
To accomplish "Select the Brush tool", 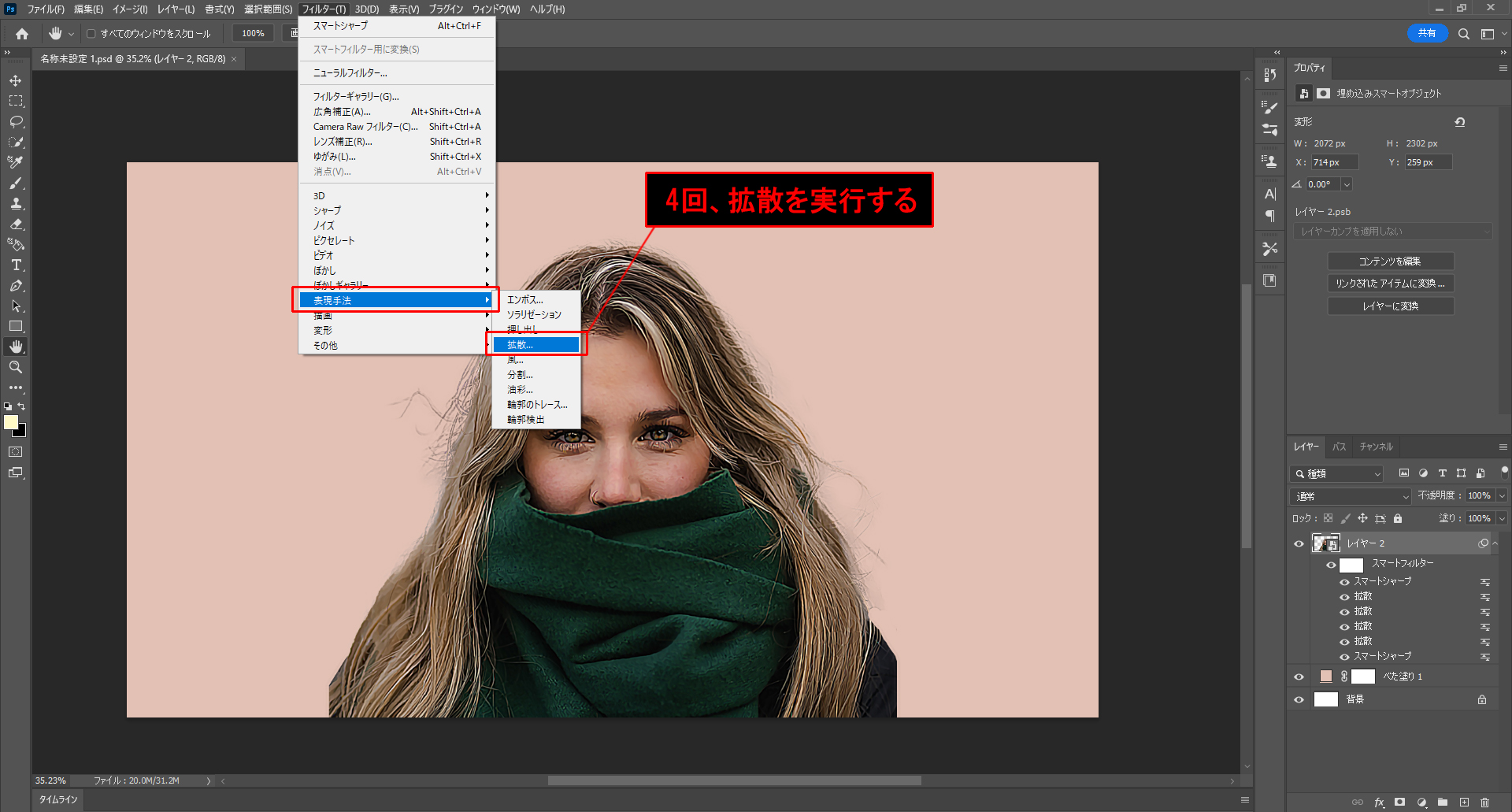I will (16, 184).
